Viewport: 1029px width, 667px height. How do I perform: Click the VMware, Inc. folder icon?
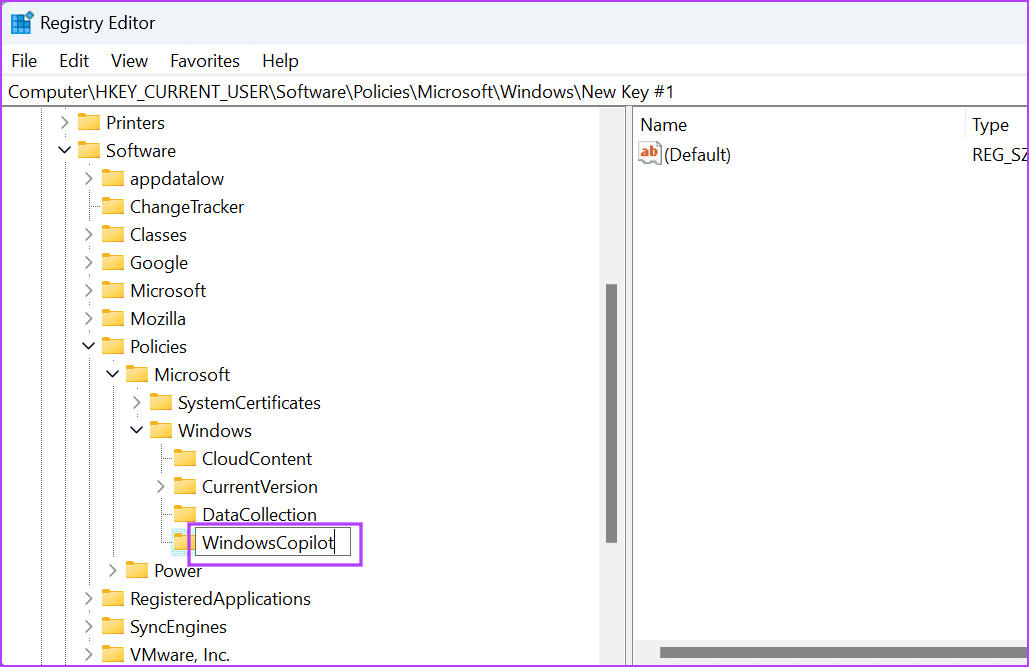pos(113,655)
